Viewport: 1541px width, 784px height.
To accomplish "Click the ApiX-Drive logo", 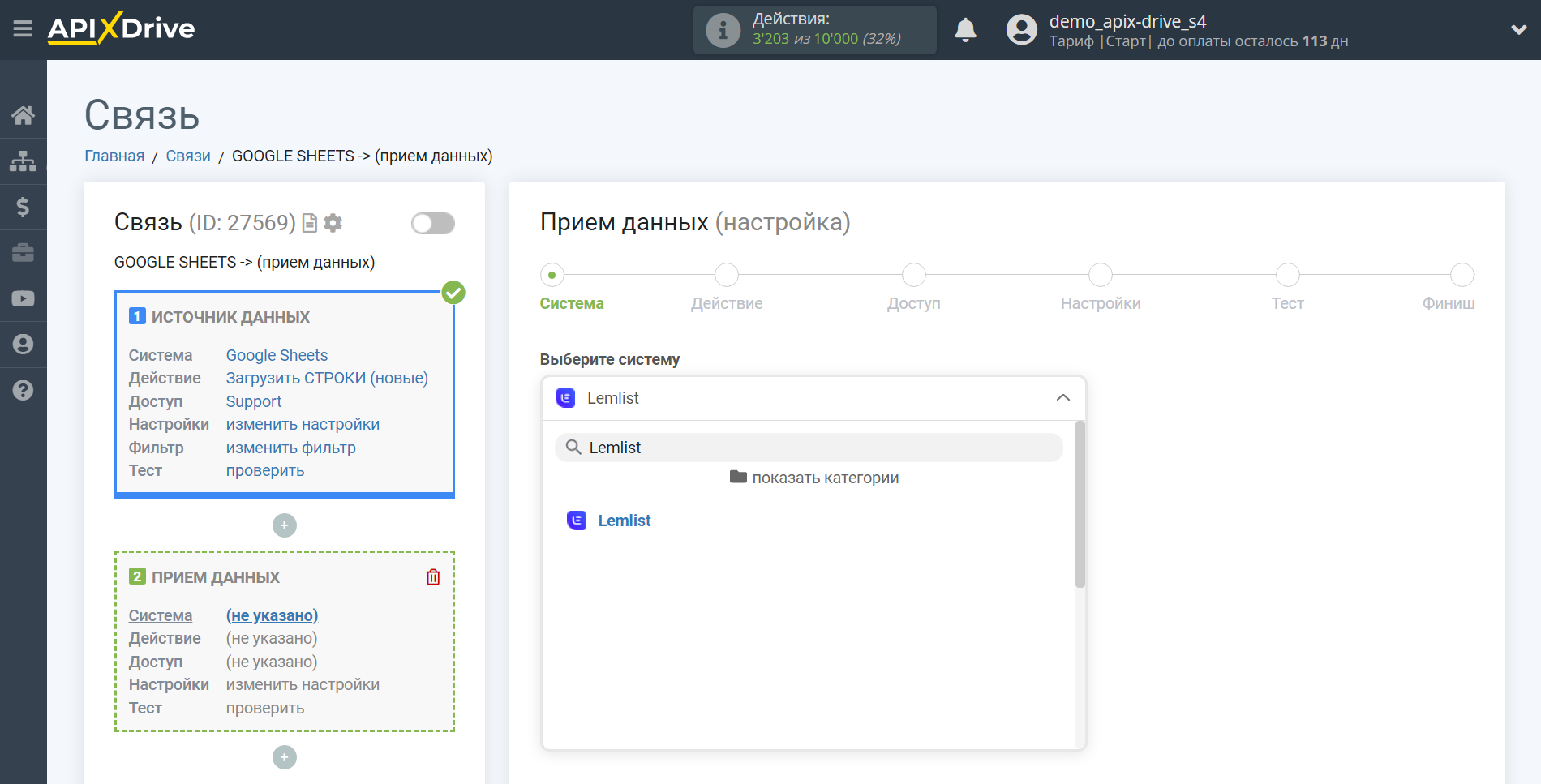I will [121, 28].
